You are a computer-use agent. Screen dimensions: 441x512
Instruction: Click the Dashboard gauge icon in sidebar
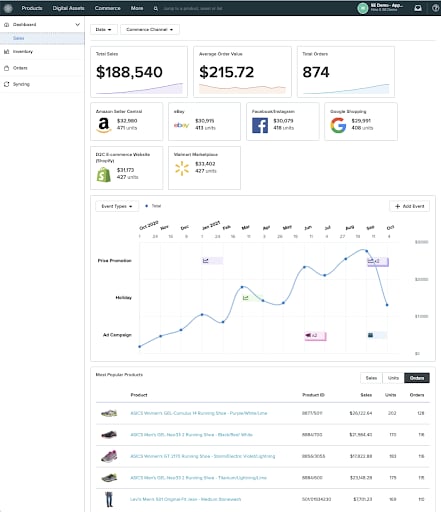(6, 24)
